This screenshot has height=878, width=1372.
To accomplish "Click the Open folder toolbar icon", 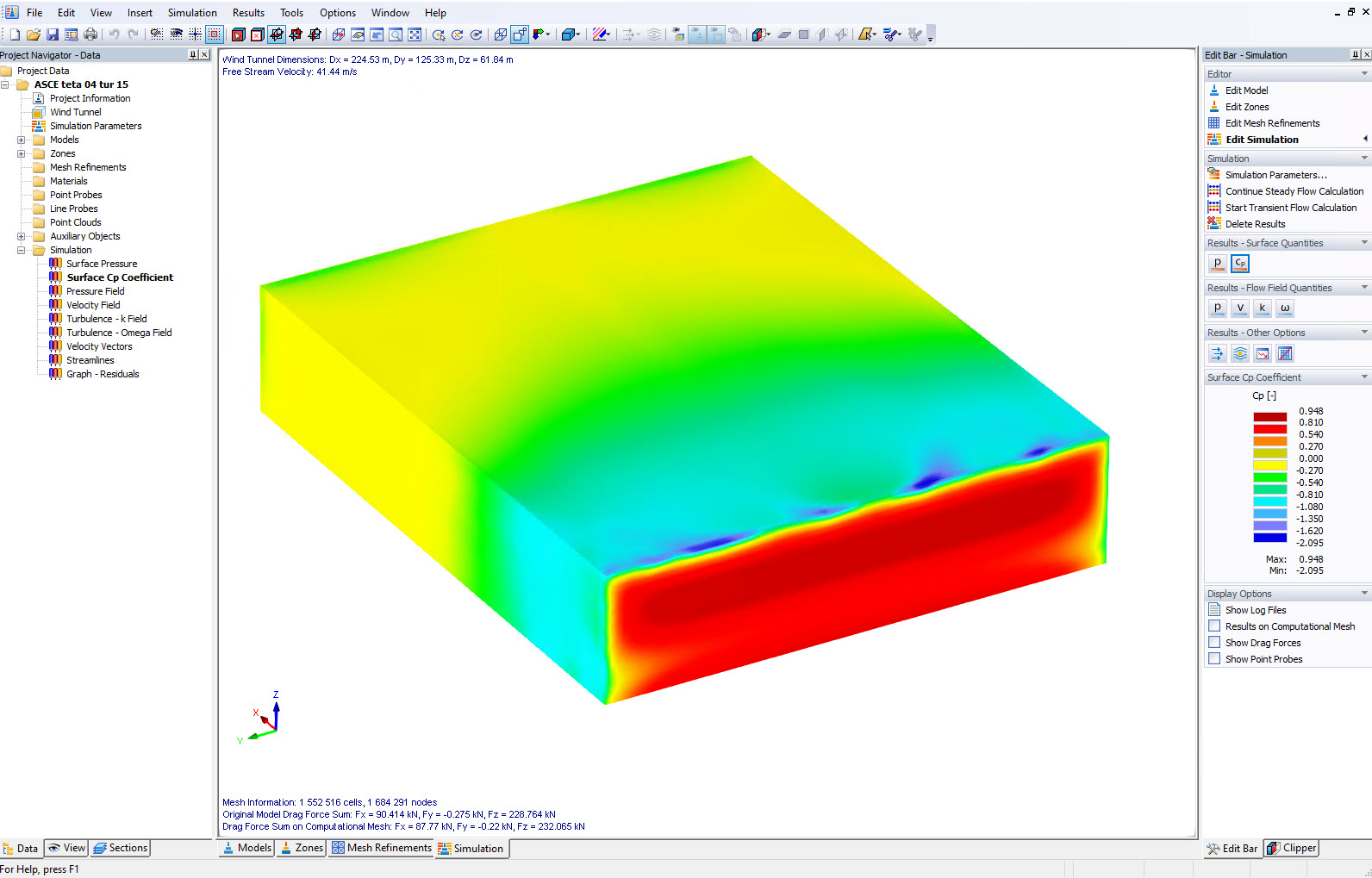I will pos(34,34).
